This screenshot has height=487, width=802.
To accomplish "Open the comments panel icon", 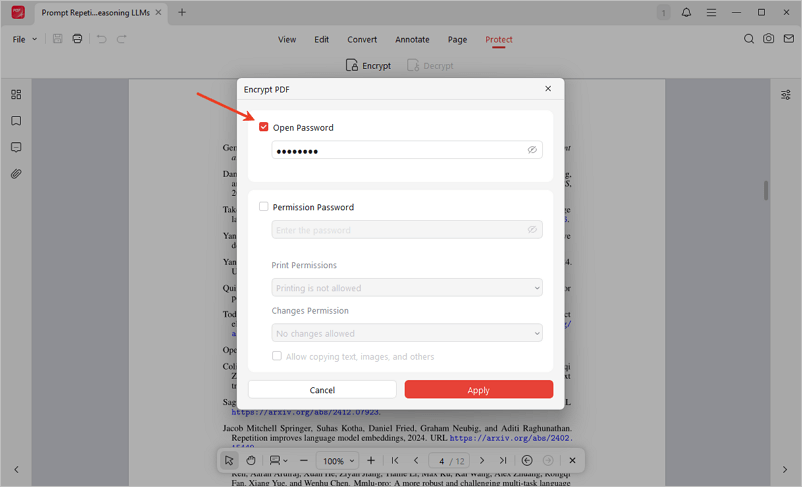I will pos(16,147).
